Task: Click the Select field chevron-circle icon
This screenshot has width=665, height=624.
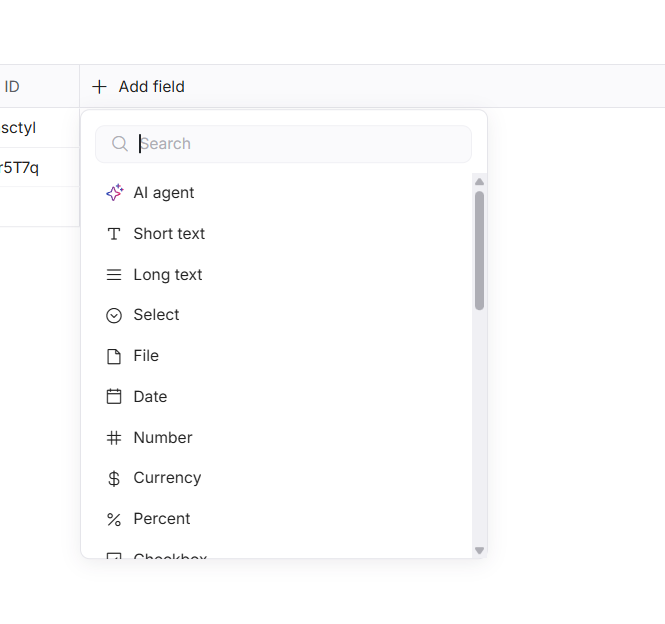Action: tap(114, 315)
